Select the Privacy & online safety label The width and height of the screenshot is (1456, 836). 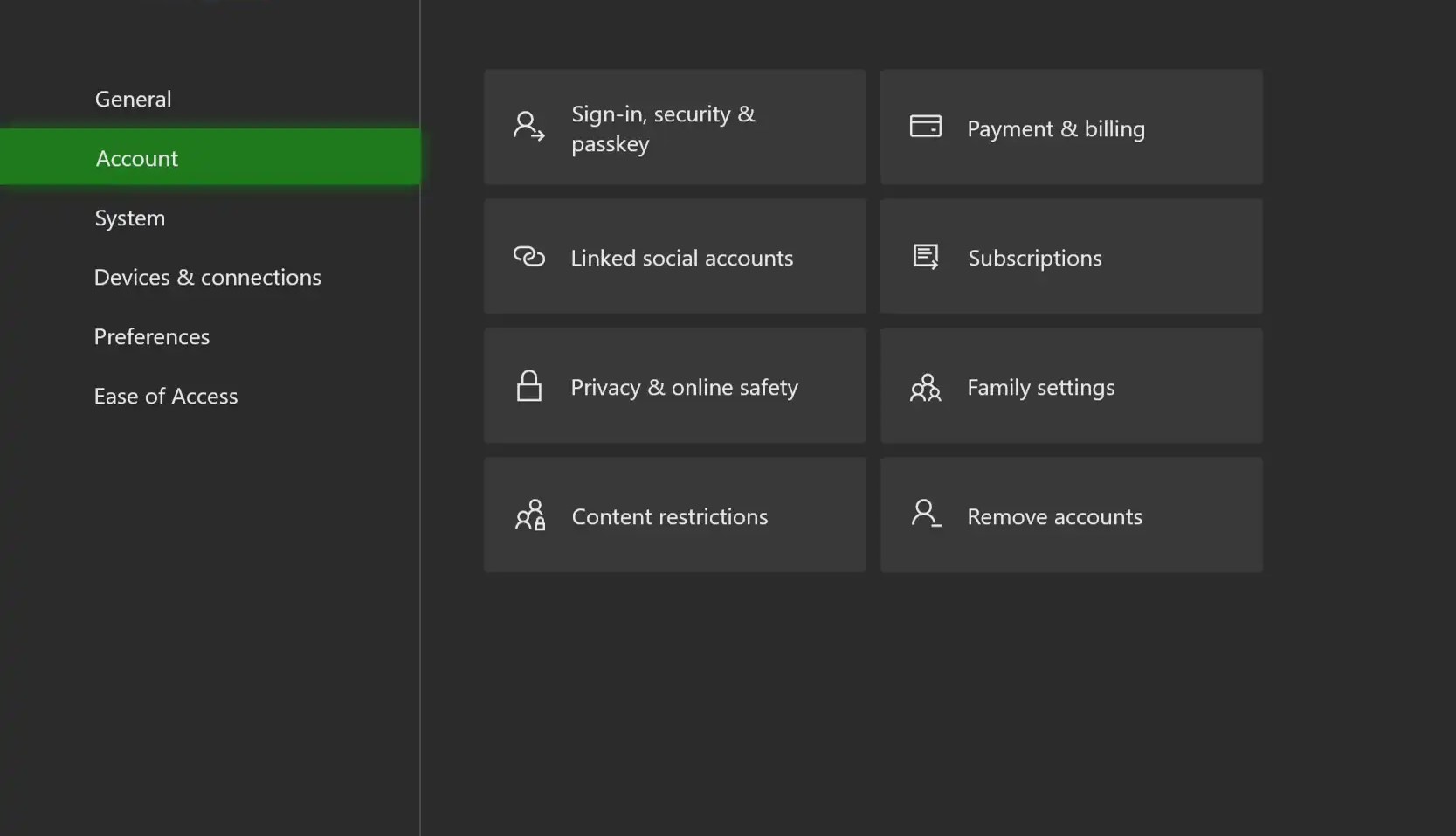(x=684, y=387)
